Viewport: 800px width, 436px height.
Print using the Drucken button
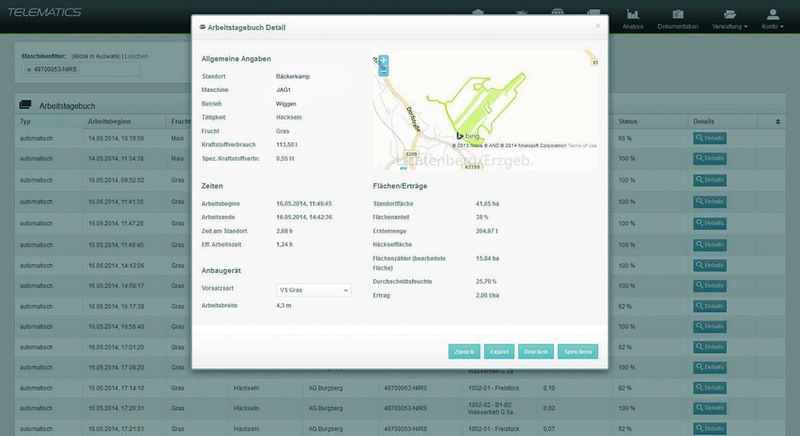[534, 351]
